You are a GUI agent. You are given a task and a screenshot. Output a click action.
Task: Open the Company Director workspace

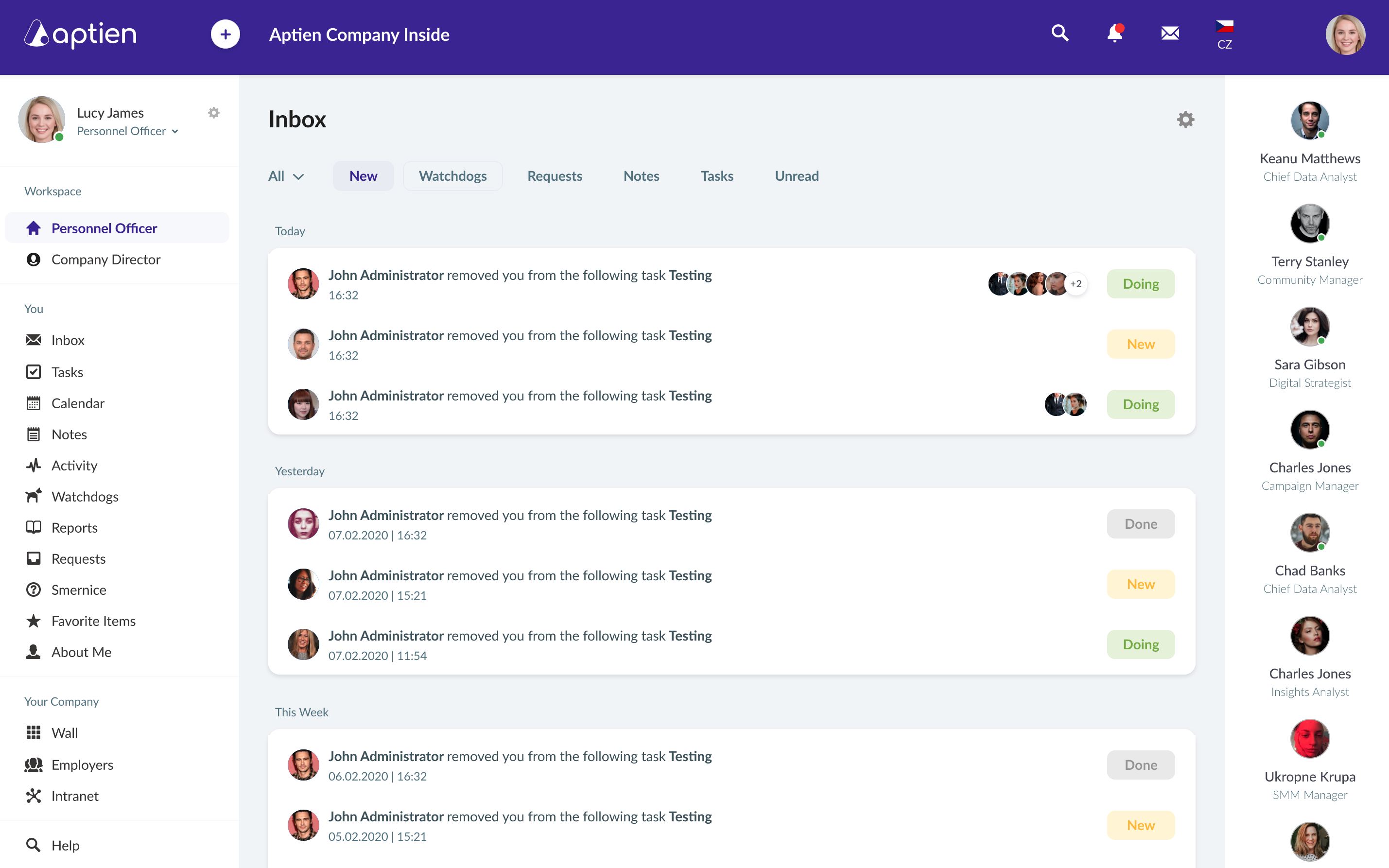(105, 260)
